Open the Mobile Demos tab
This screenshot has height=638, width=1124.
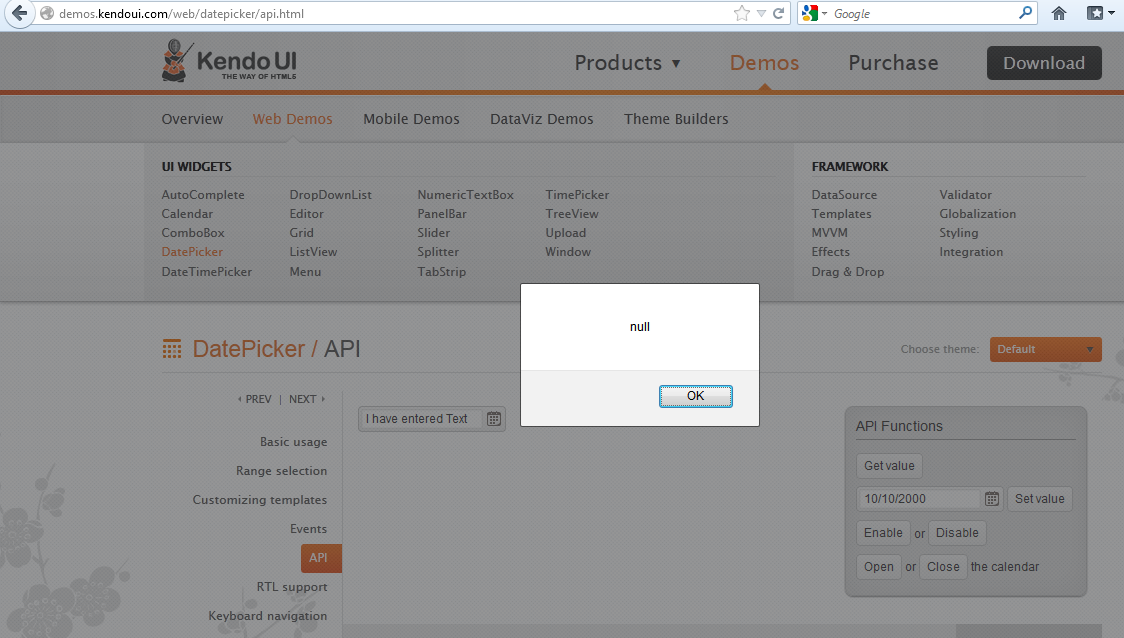coord(411,119)
